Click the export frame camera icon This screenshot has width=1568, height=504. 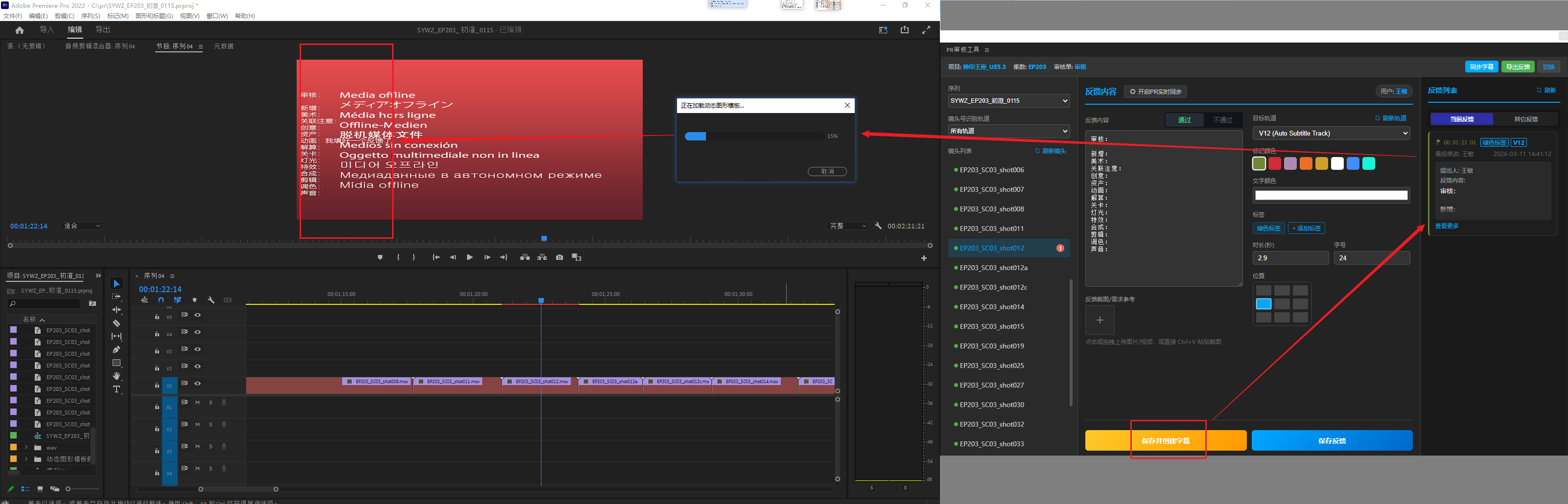click(x=560, y=257)
